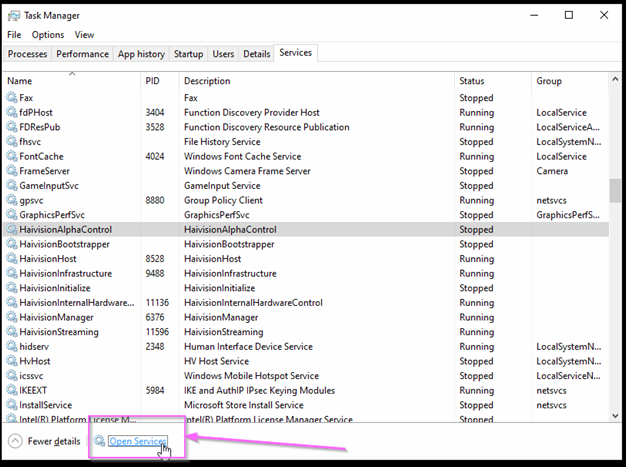626x467 pixels.
Task: Switch to the Startup tab
Action: point(188,54)
